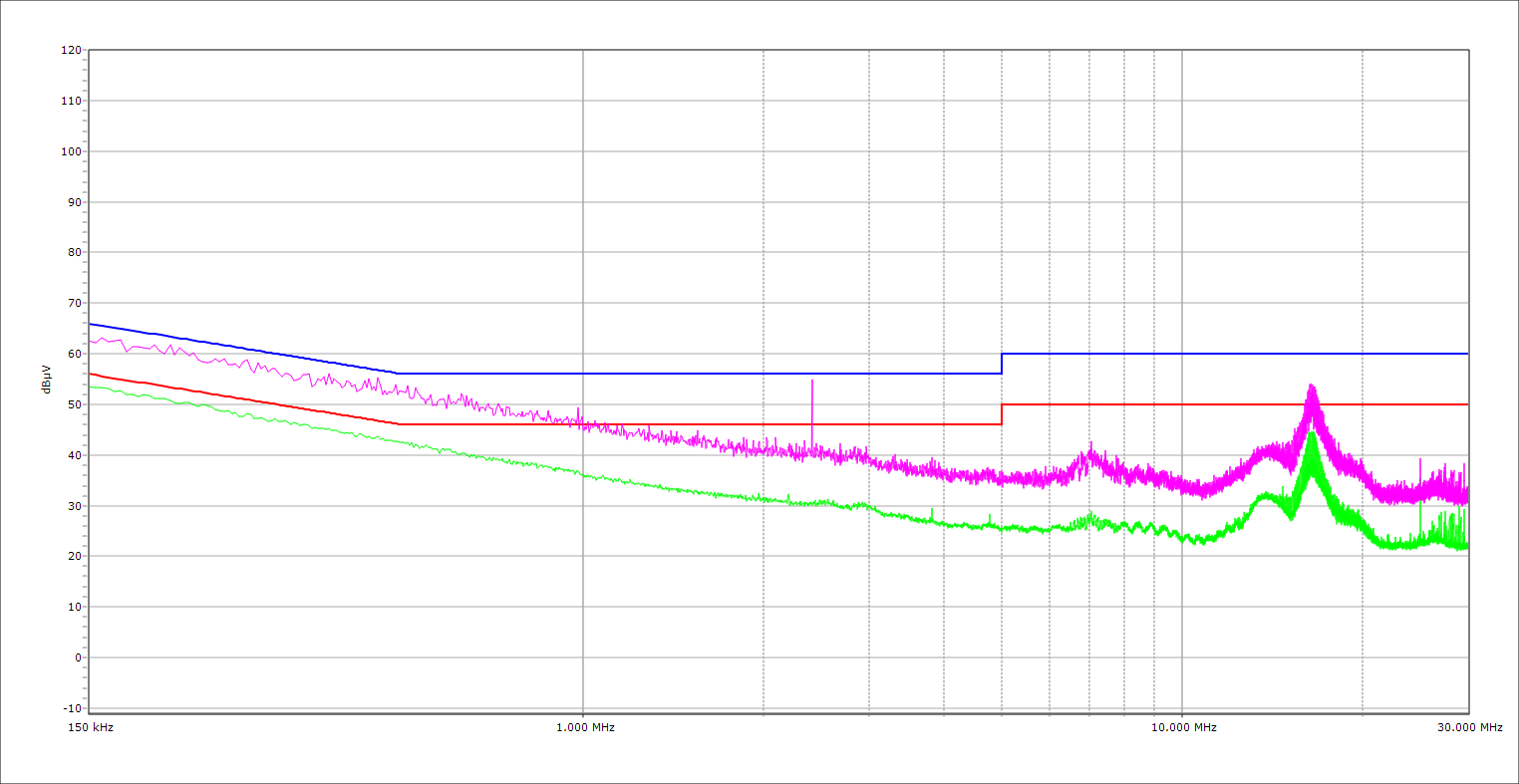Click the 0 value on y-axis

77,657
